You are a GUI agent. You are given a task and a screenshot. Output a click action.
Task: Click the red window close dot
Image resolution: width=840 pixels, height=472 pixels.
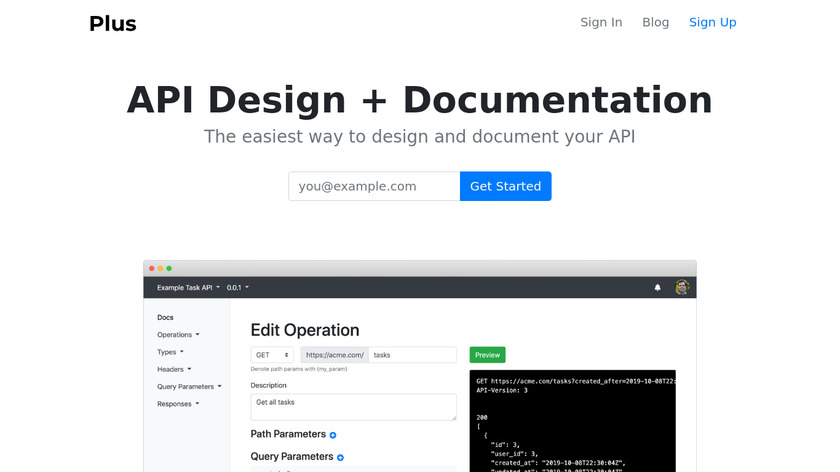tap(152, 268)
